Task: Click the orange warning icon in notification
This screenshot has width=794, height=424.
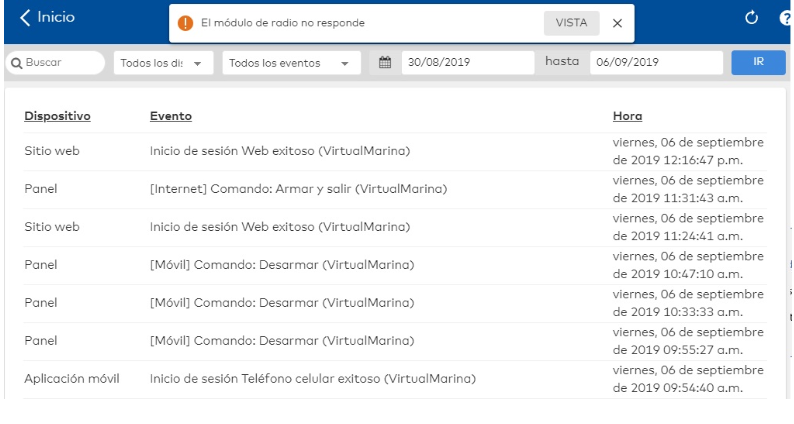Action: click(x=185, y=23)
